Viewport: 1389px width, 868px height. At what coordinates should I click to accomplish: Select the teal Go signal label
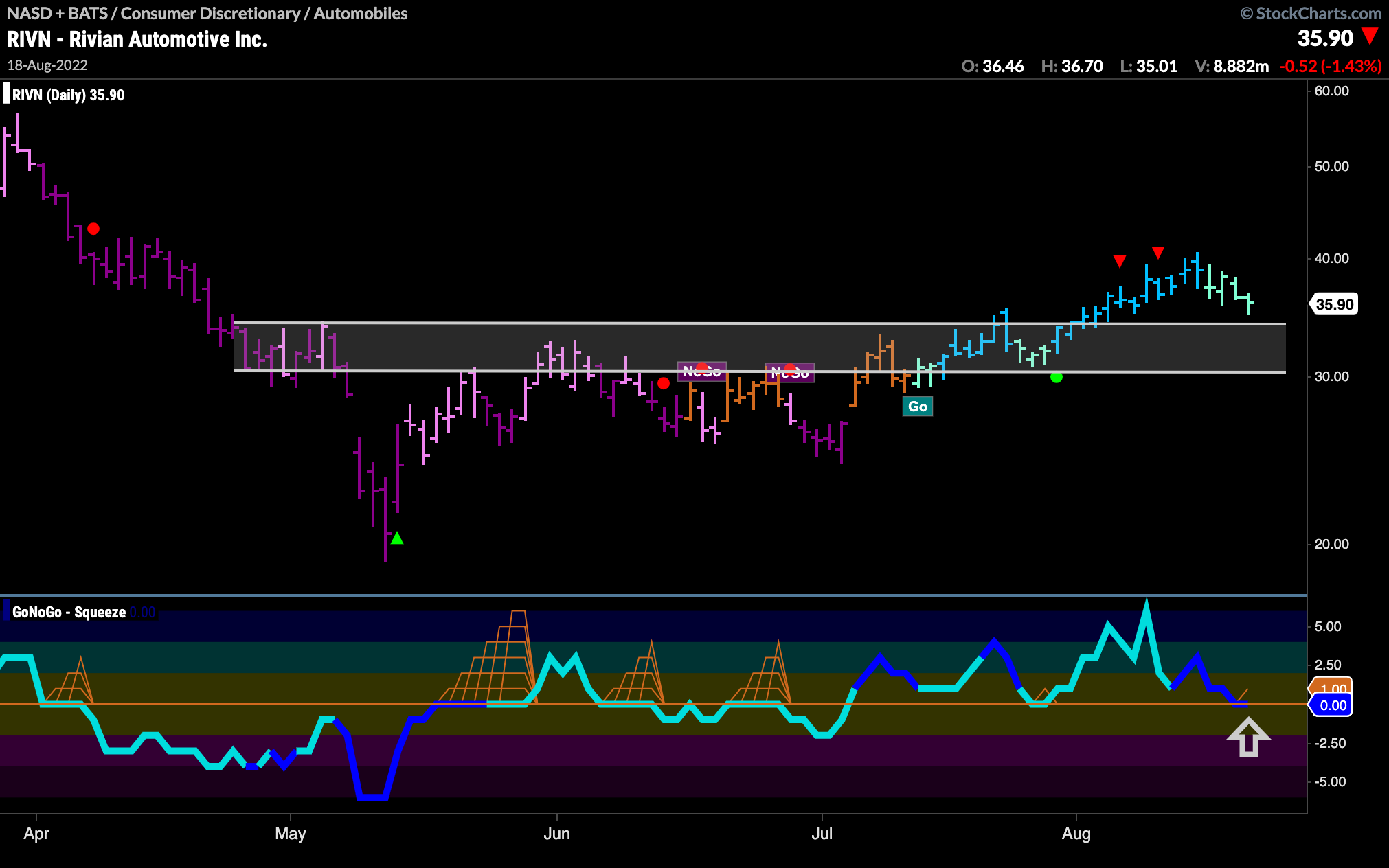[x=917, y=407]
